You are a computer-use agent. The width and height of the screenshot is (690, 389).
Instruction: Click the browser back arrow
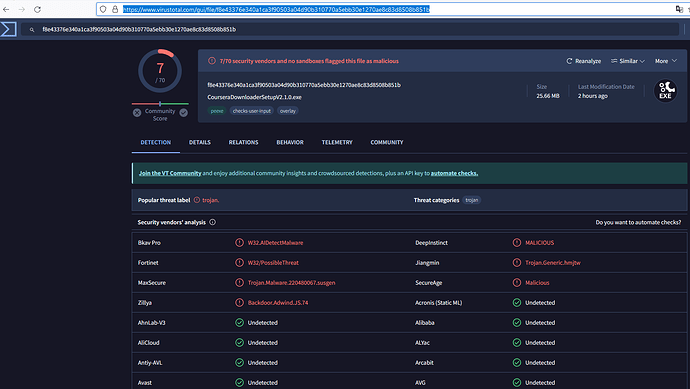pos(6,9)
